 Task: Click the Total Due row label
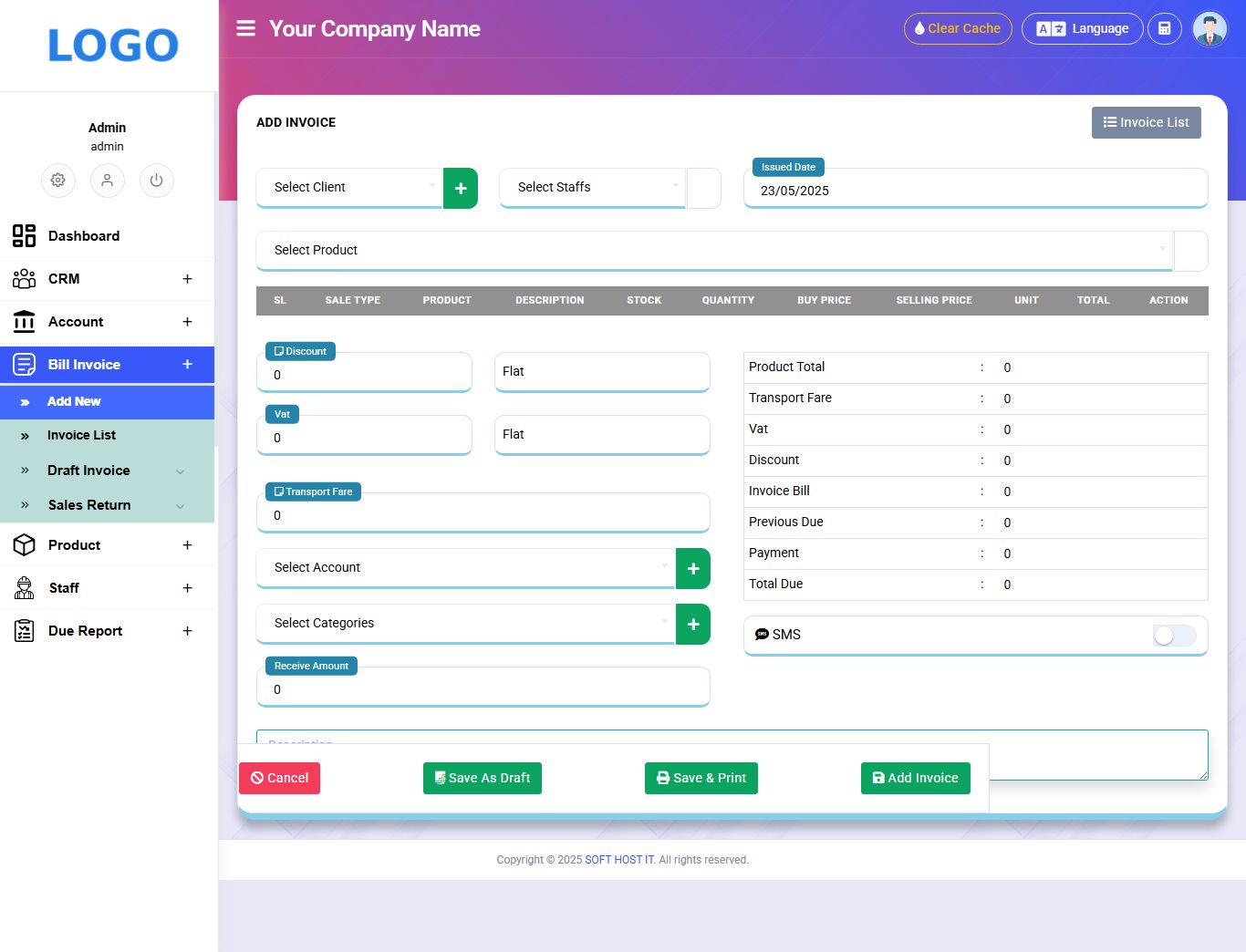click(x=776, y=584)
